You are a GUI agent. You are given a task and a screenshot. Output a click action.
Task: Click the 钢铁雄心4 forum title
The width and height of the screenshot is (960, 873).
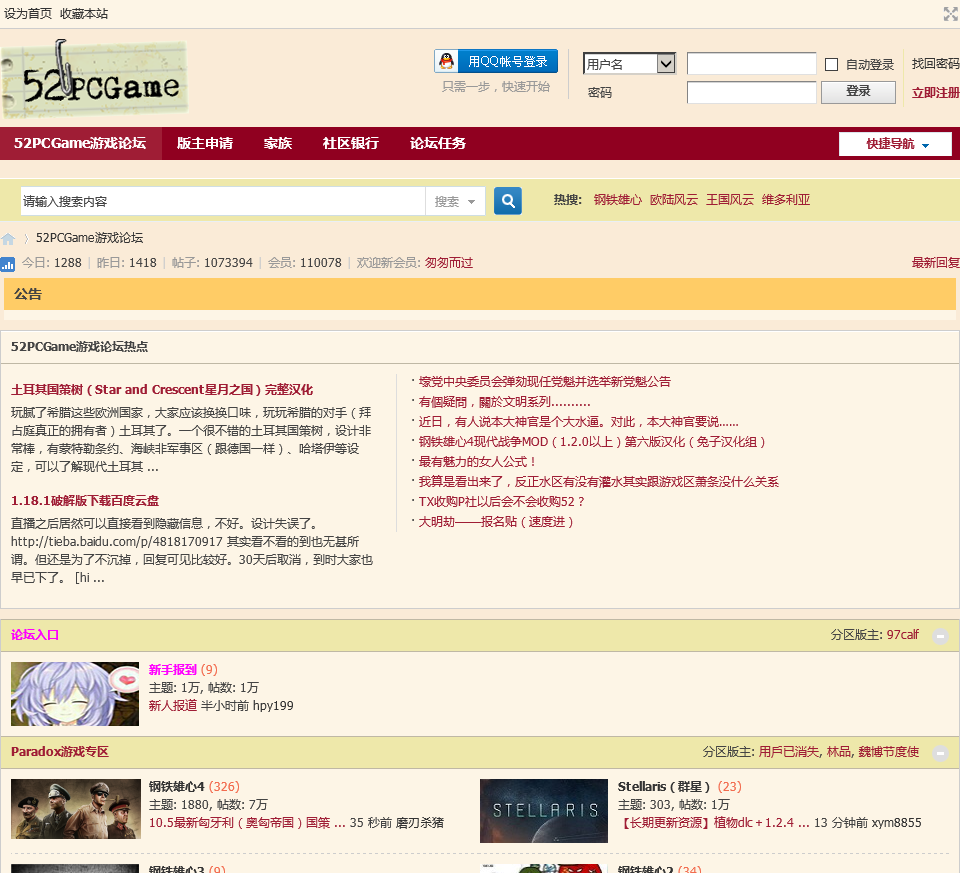176,787
